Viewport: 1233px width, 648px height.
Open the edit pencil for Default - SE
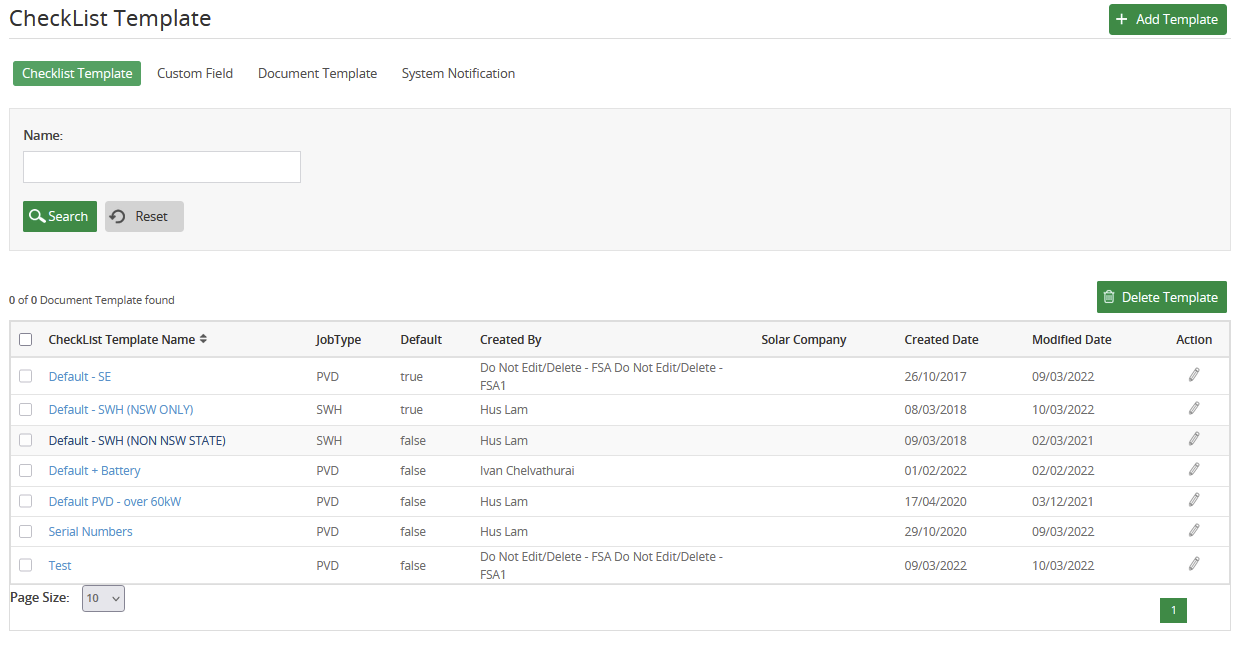[x=1193, y=376]
